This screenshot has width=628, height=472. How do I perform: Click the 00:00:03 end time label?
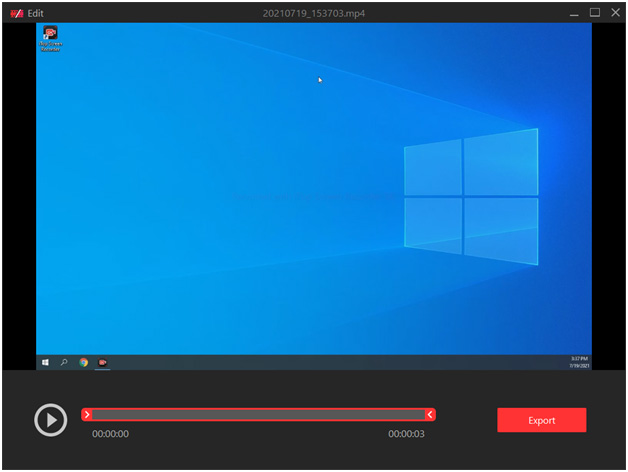406,434
